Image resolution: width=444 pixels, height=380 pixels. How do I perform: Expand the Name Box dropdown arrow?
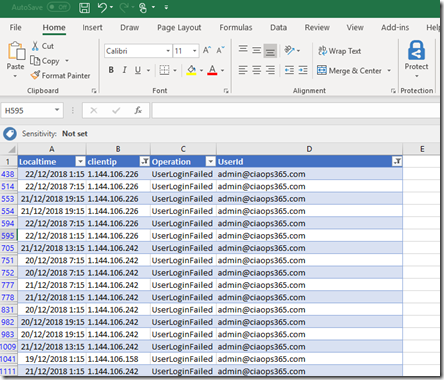pyautogui.click(x=57, y=110)
